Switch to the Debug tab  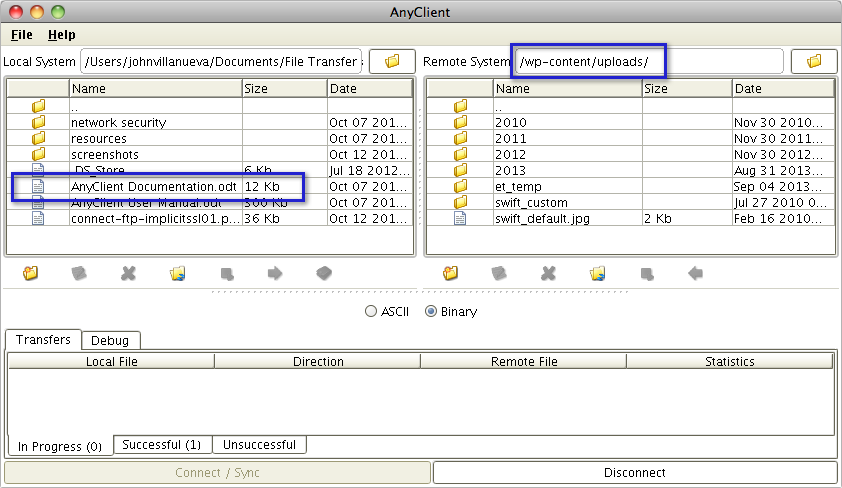pos(110,340)
